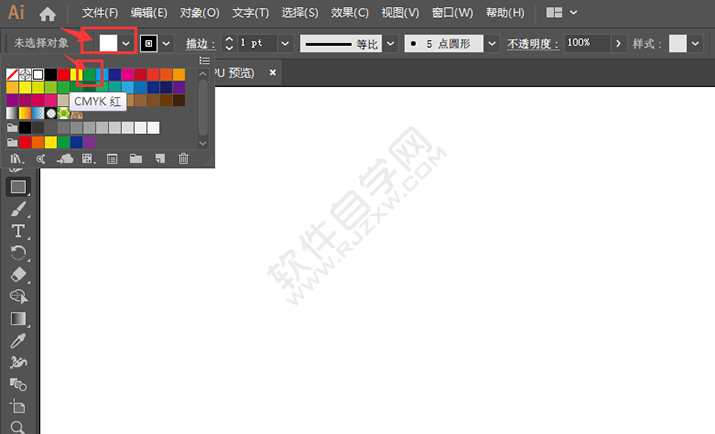Click the opacity 100% input field

pyautogui.click(x=587, y=44)
